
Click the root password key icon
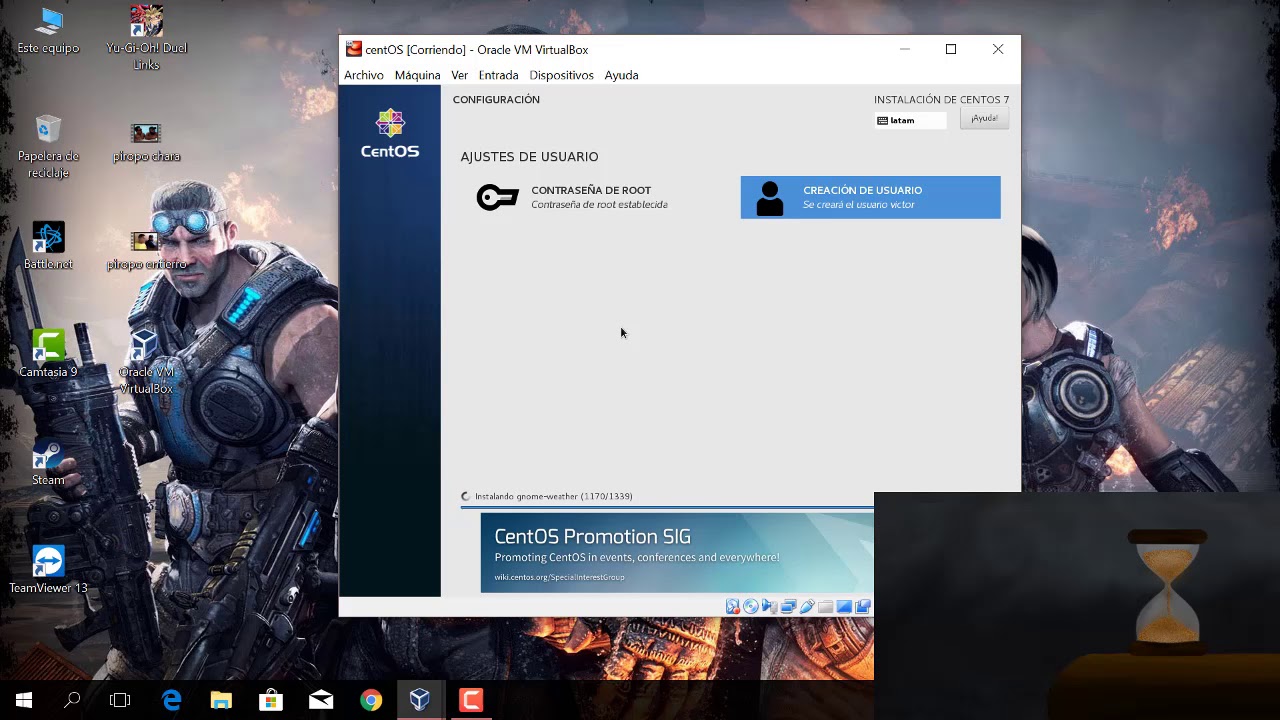click(497, 197)
